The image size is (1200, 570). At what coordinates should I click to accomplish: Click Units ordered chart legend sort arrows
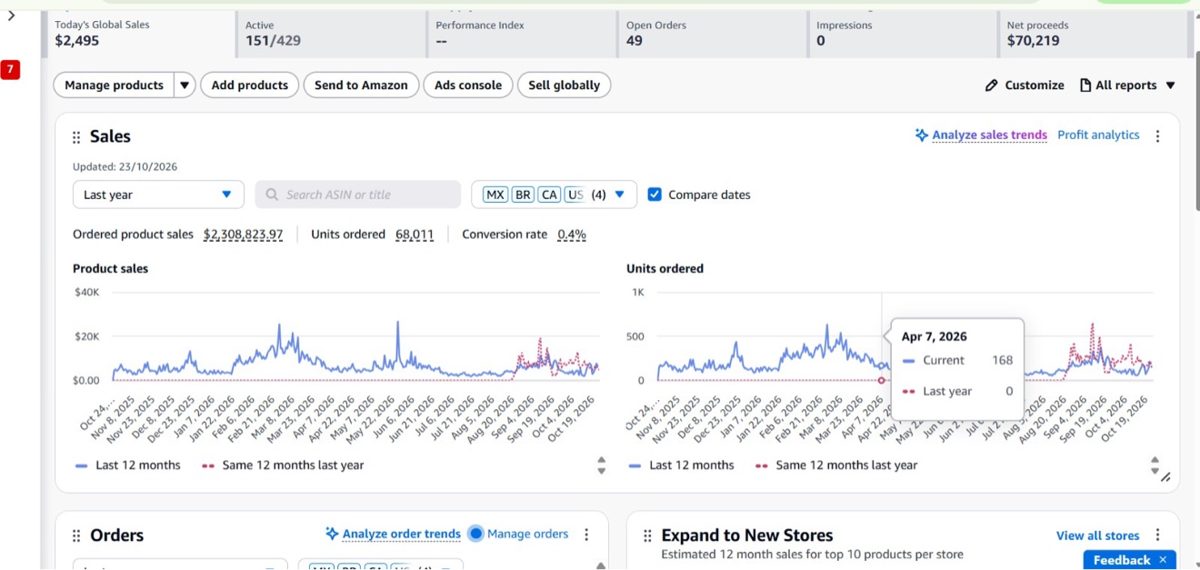[1155, 465]
